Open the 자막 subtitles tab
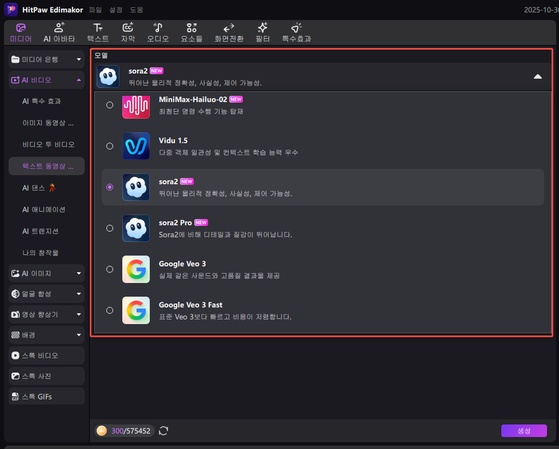The width and height of the screenshot is (559, 449). click(x=128, y=32)
